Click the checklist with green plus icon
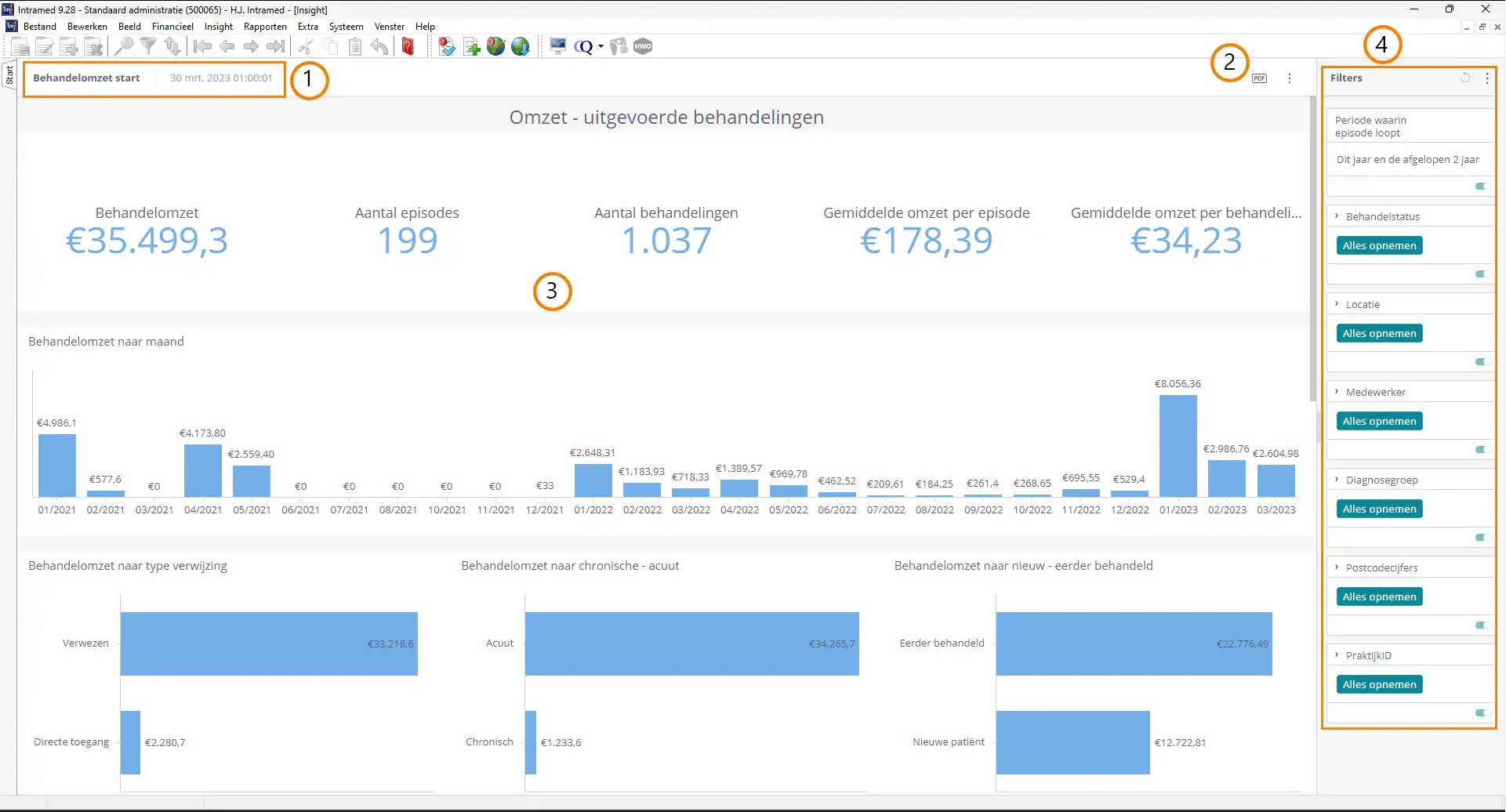 coord(471,47)
